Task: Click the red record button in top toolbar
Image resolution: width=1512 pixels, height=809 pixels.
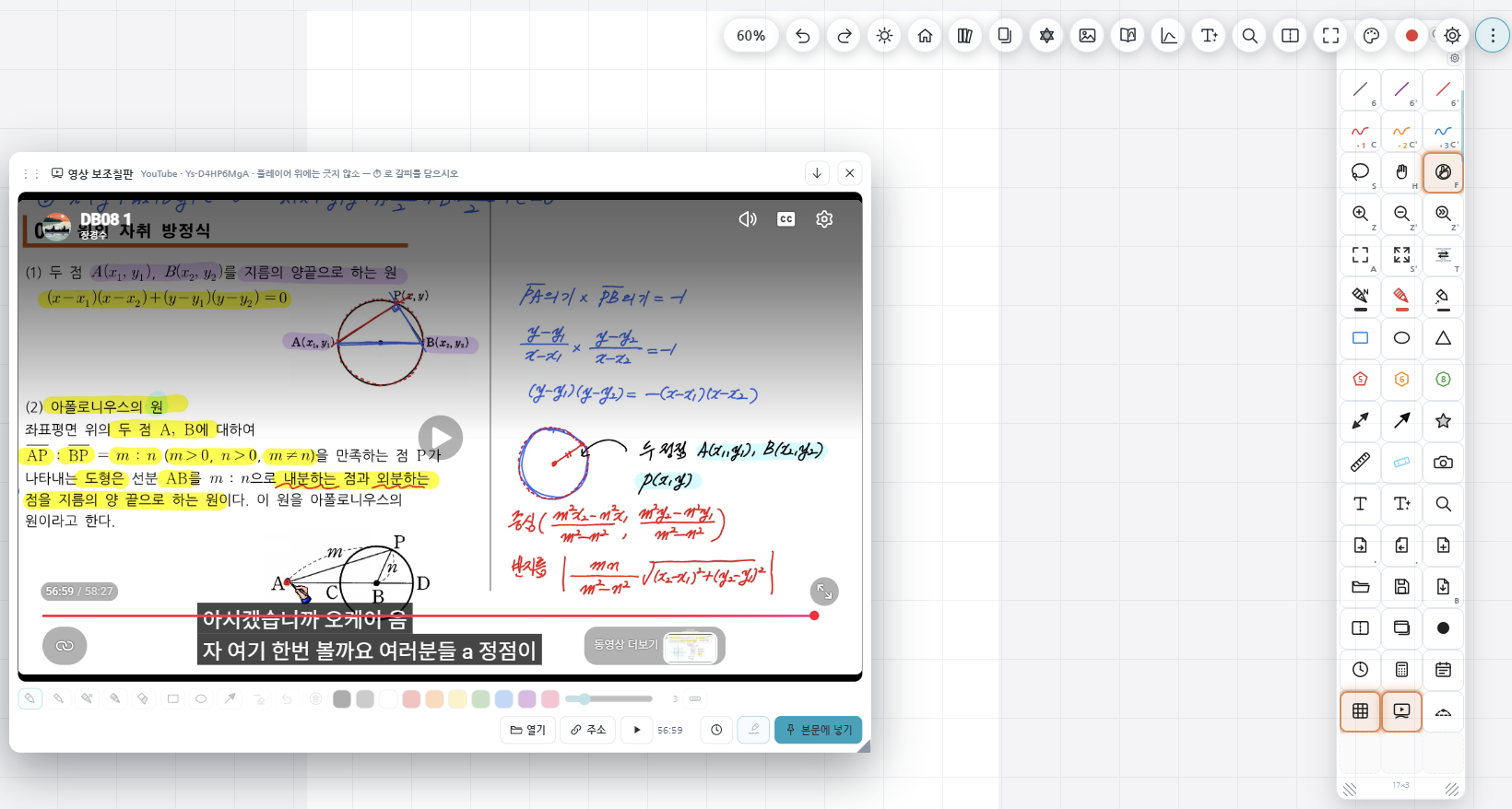Action: pos(1412,36)
